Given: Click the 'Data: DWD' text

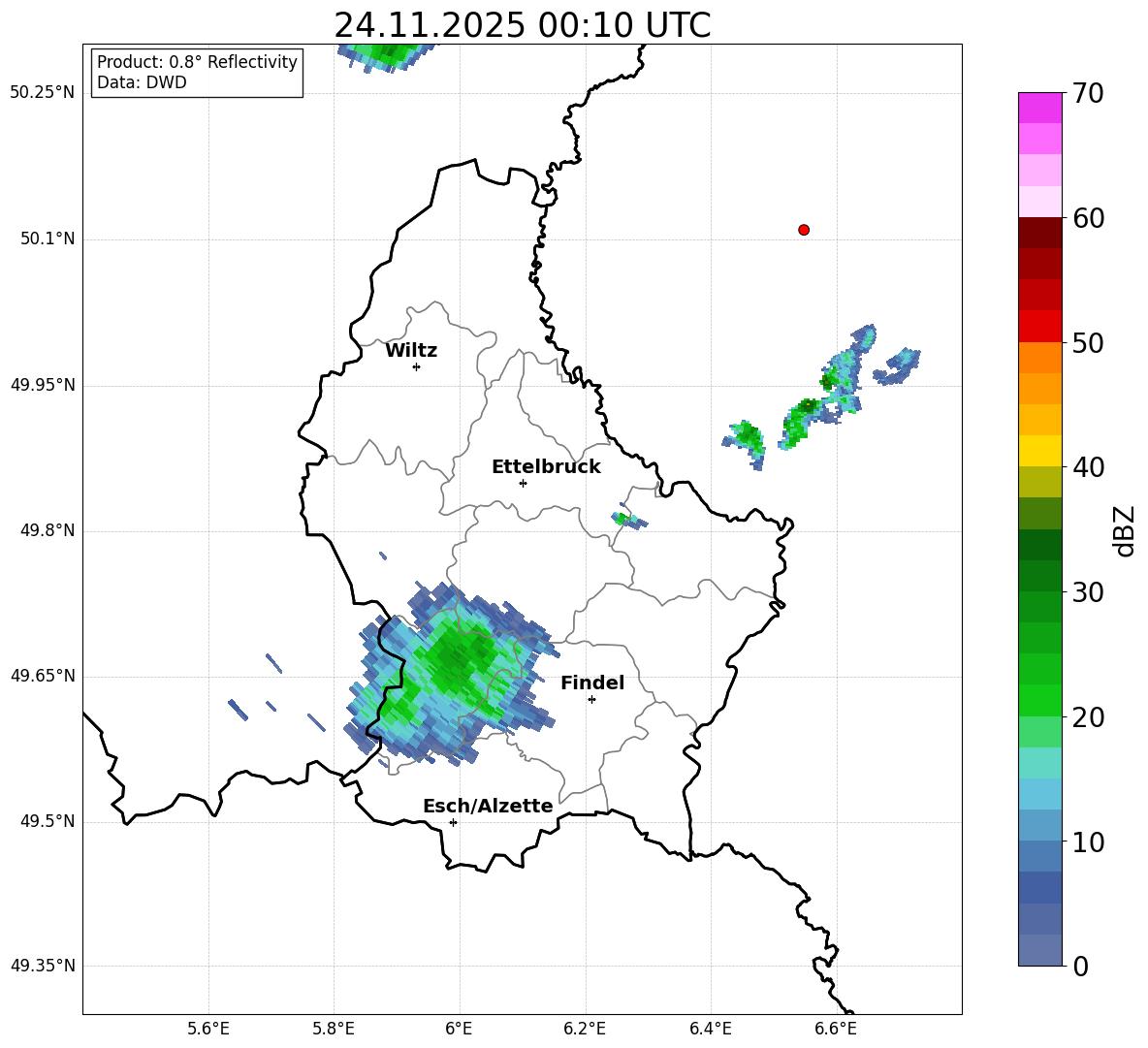Looking at the screenshot, I should [142, 82].
